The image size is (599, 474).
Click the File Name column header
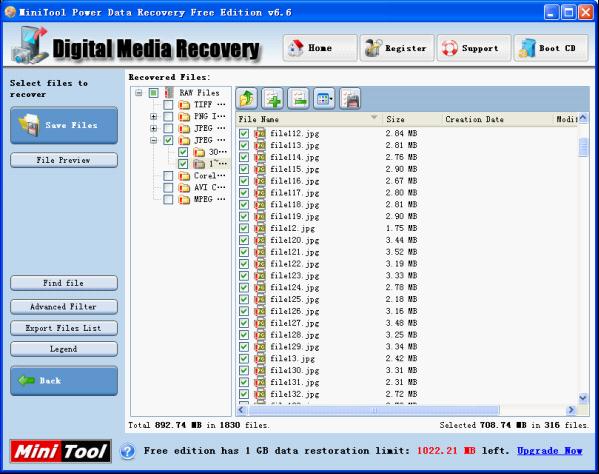click(309, 119)
